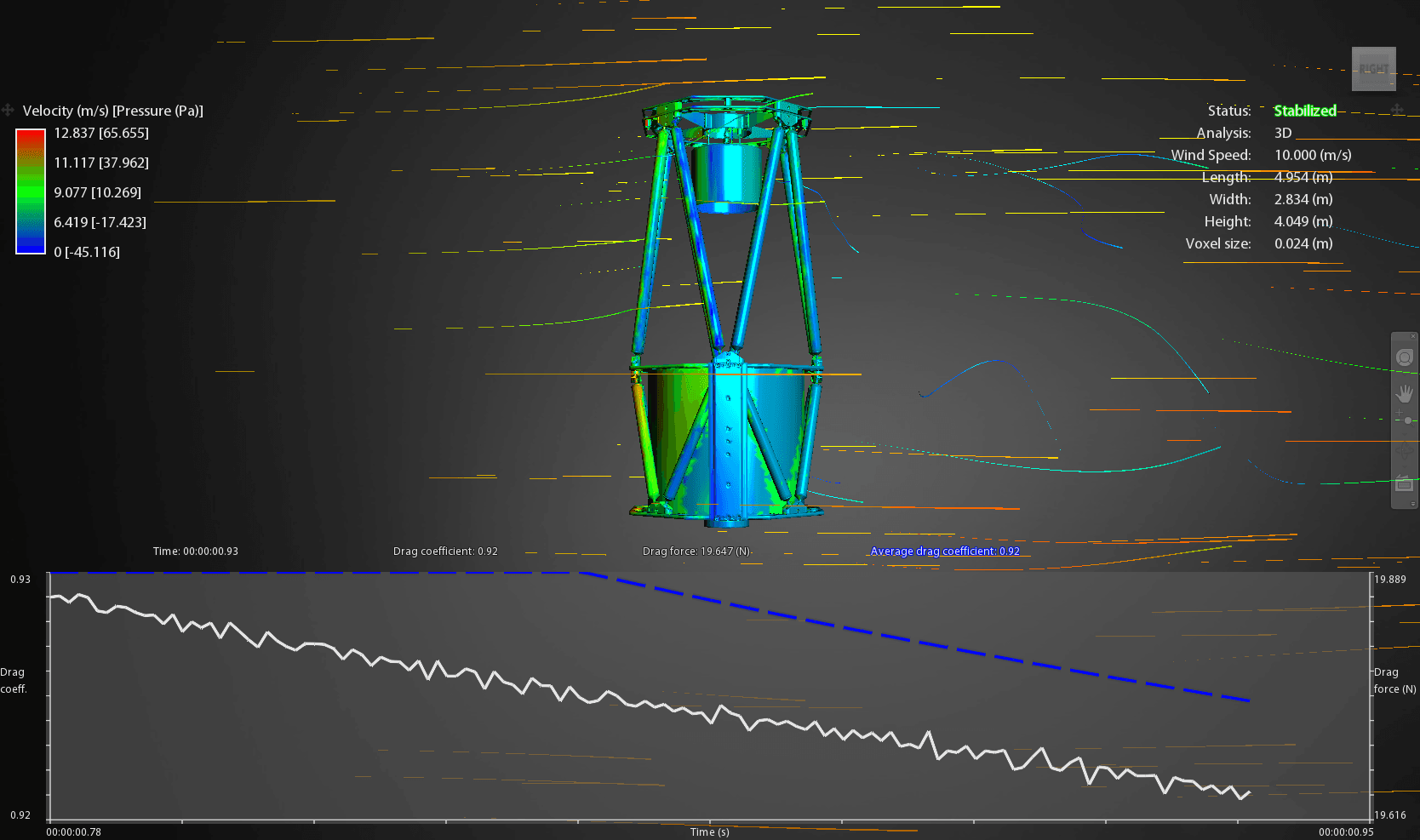Click the Average drag coefficient link
Viewport: 1420px width, 840px height.
(x=944, y=551)
